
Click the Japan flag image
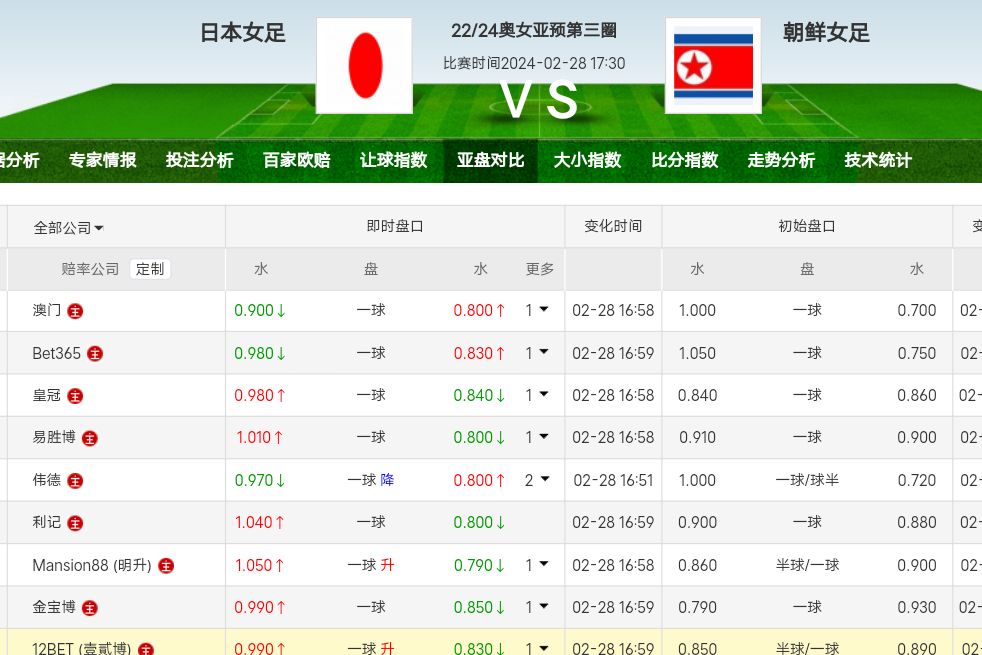364,66
